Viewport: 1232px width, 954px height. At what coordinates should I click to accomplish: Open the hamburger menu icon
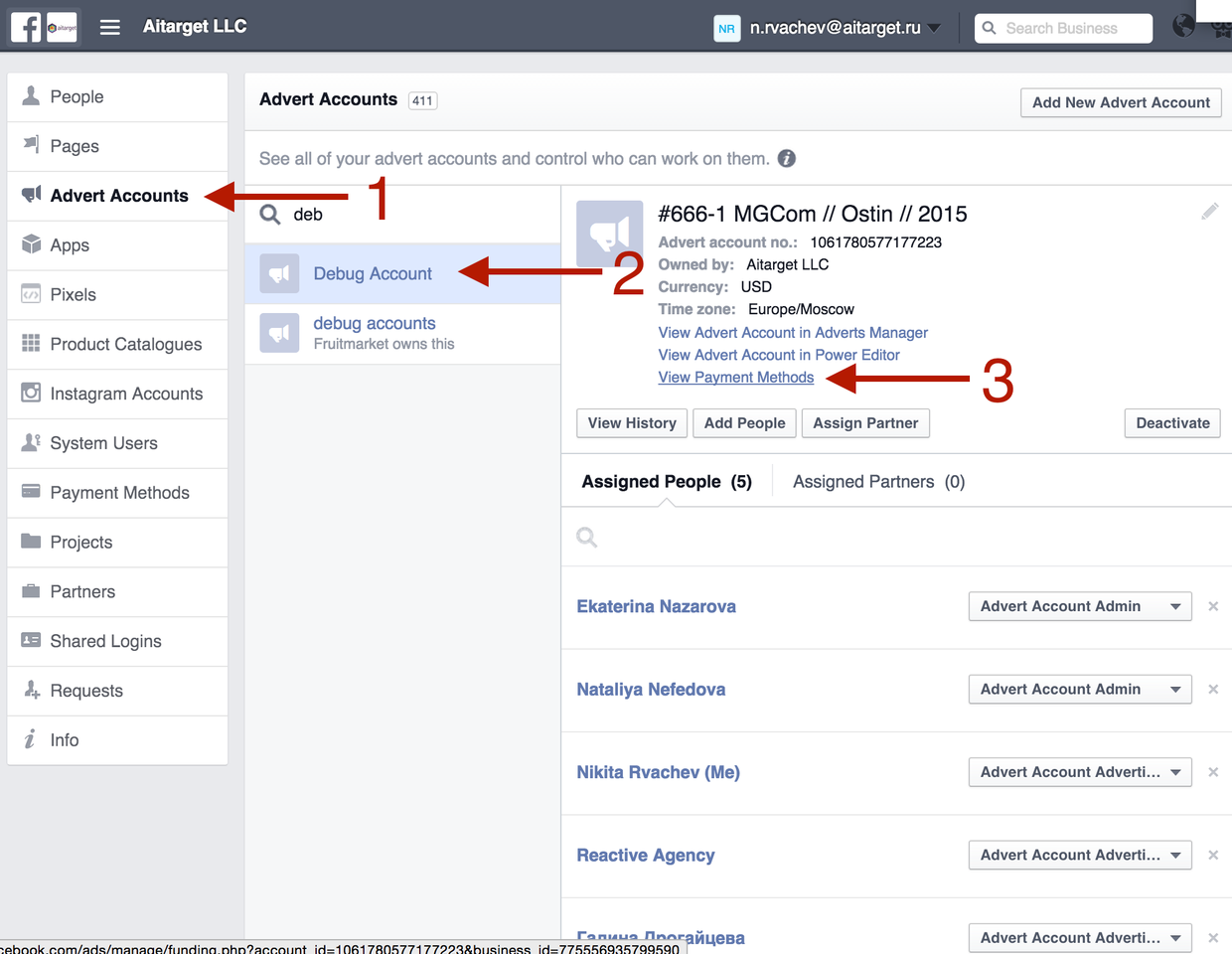point(110,27)
